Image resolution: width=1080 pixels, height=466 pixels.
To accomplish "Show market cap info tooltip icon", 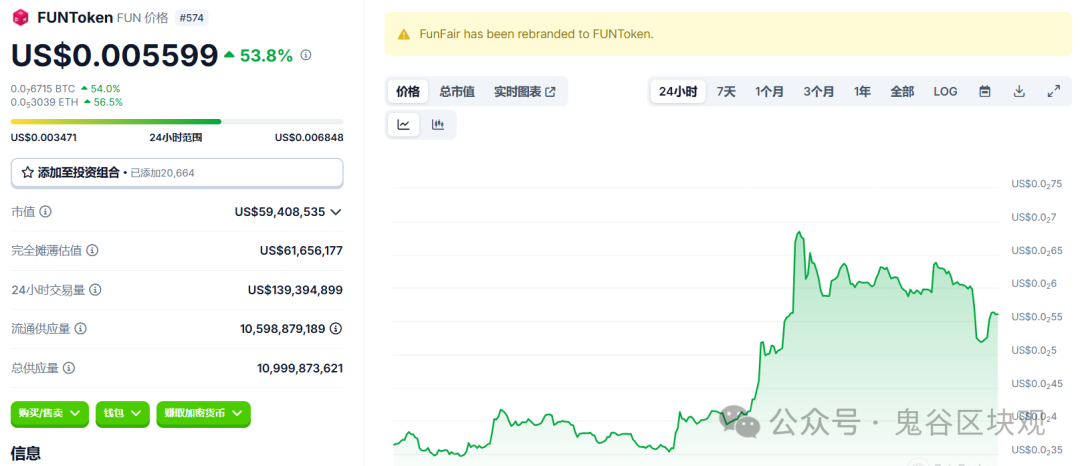I will tap(45, 211).
